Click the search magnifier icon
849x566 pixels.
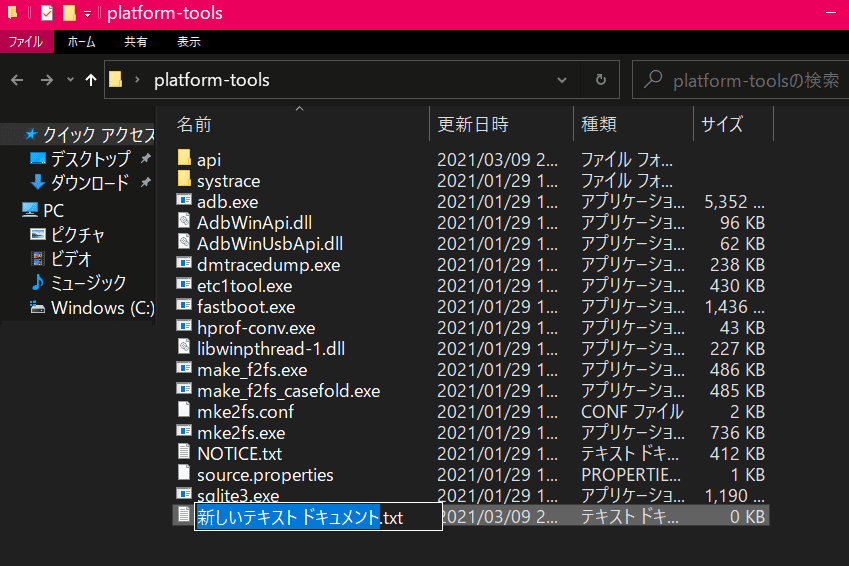[653, 79]
